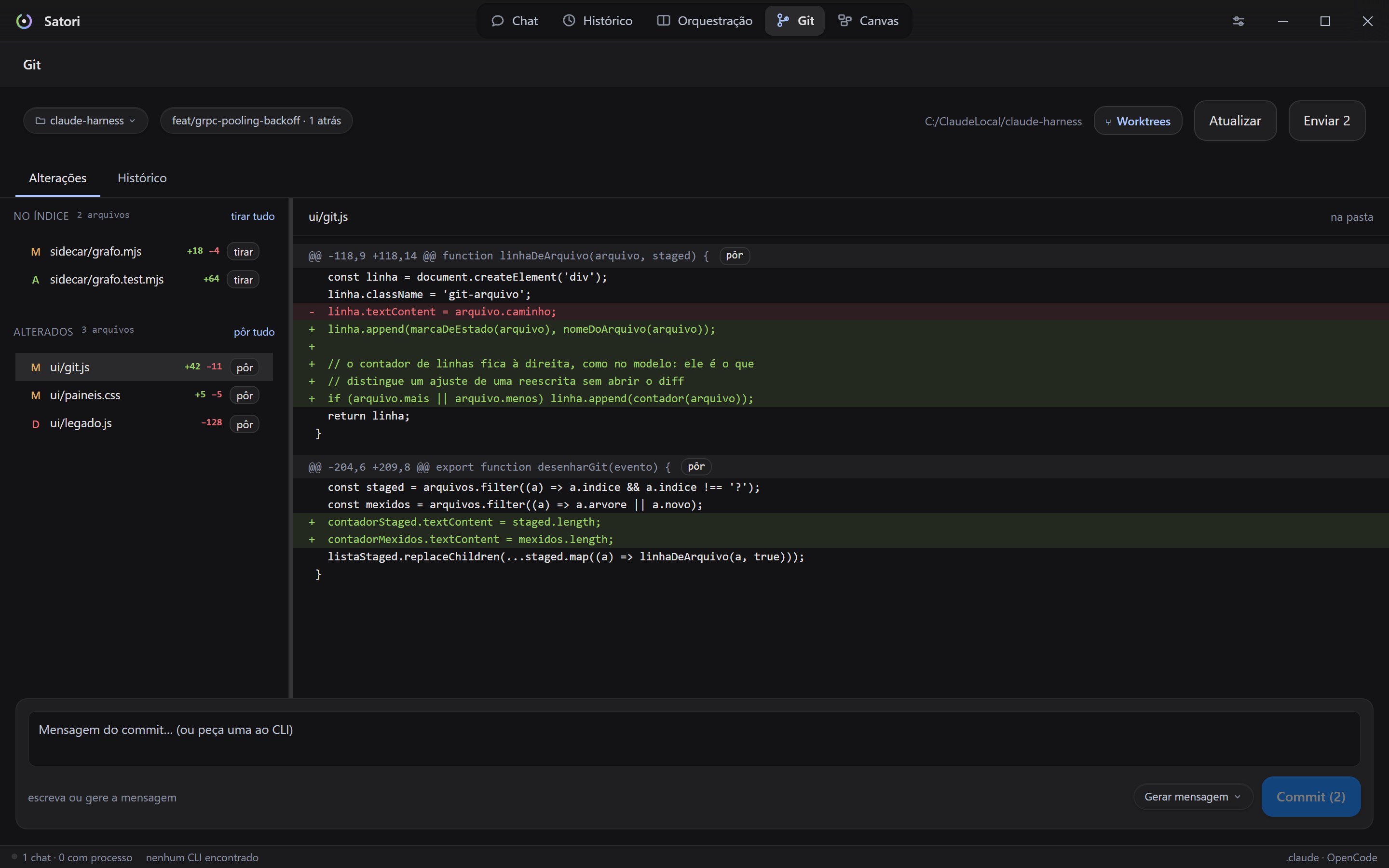Screen dimensions: 1389x868
Task: Stage ui/legado.js with pôr button
Action: [x=245, y=424]
